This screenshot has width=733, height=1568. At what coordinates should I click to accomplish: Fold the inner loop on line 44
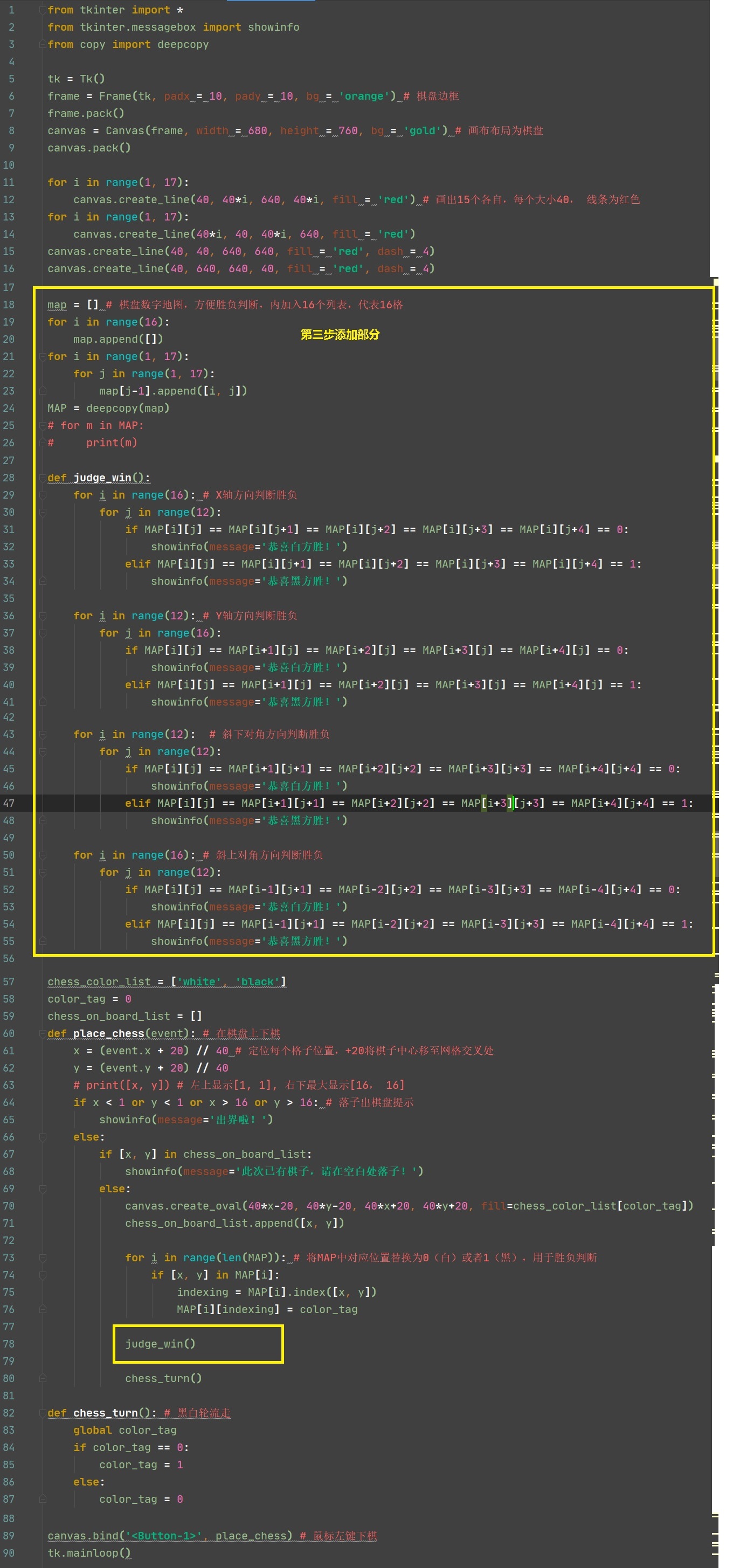[x=43, y=752]
